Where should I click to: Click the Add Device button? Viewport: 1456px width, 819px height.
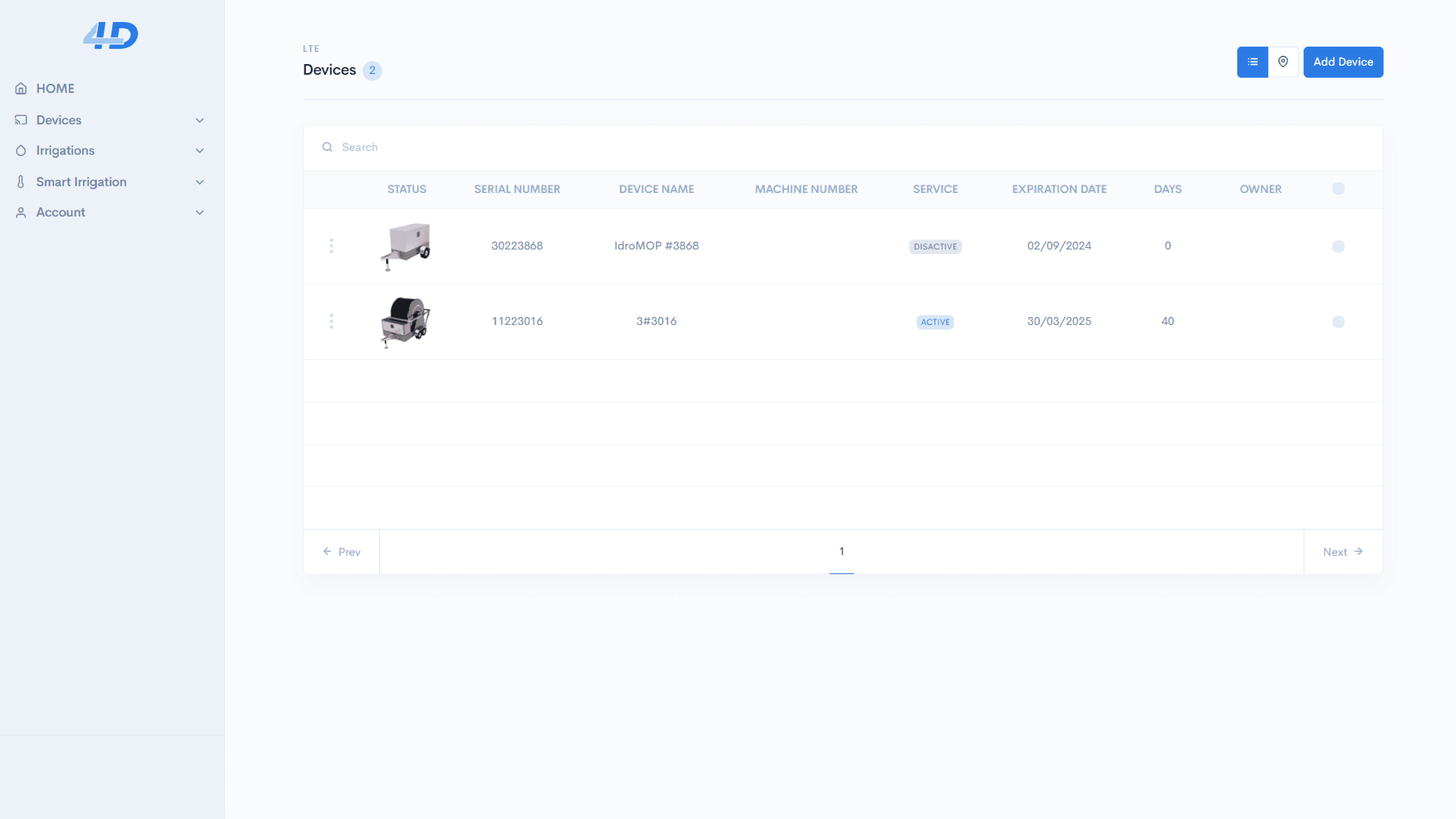[1343, 61]
